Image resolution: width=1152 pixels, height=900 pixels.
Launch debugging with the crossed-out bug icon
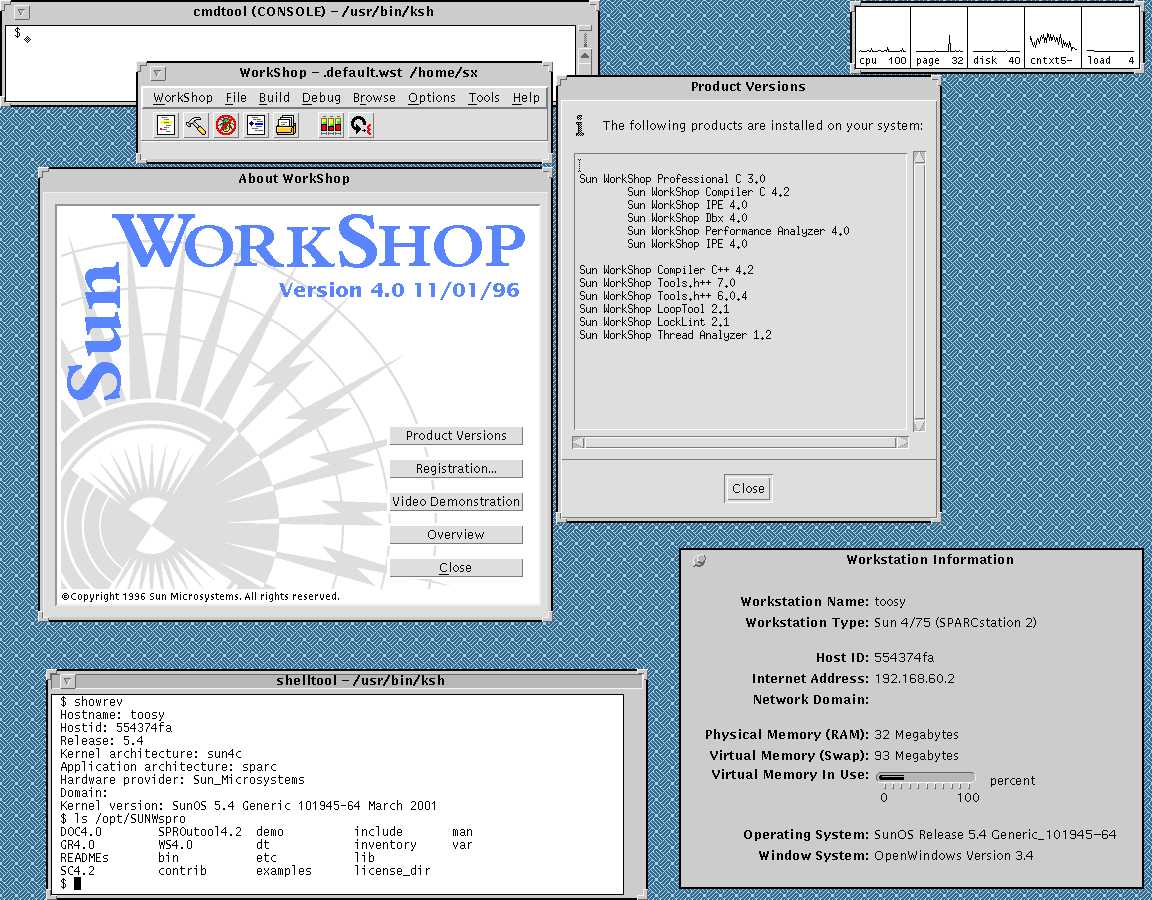[226, 126]
